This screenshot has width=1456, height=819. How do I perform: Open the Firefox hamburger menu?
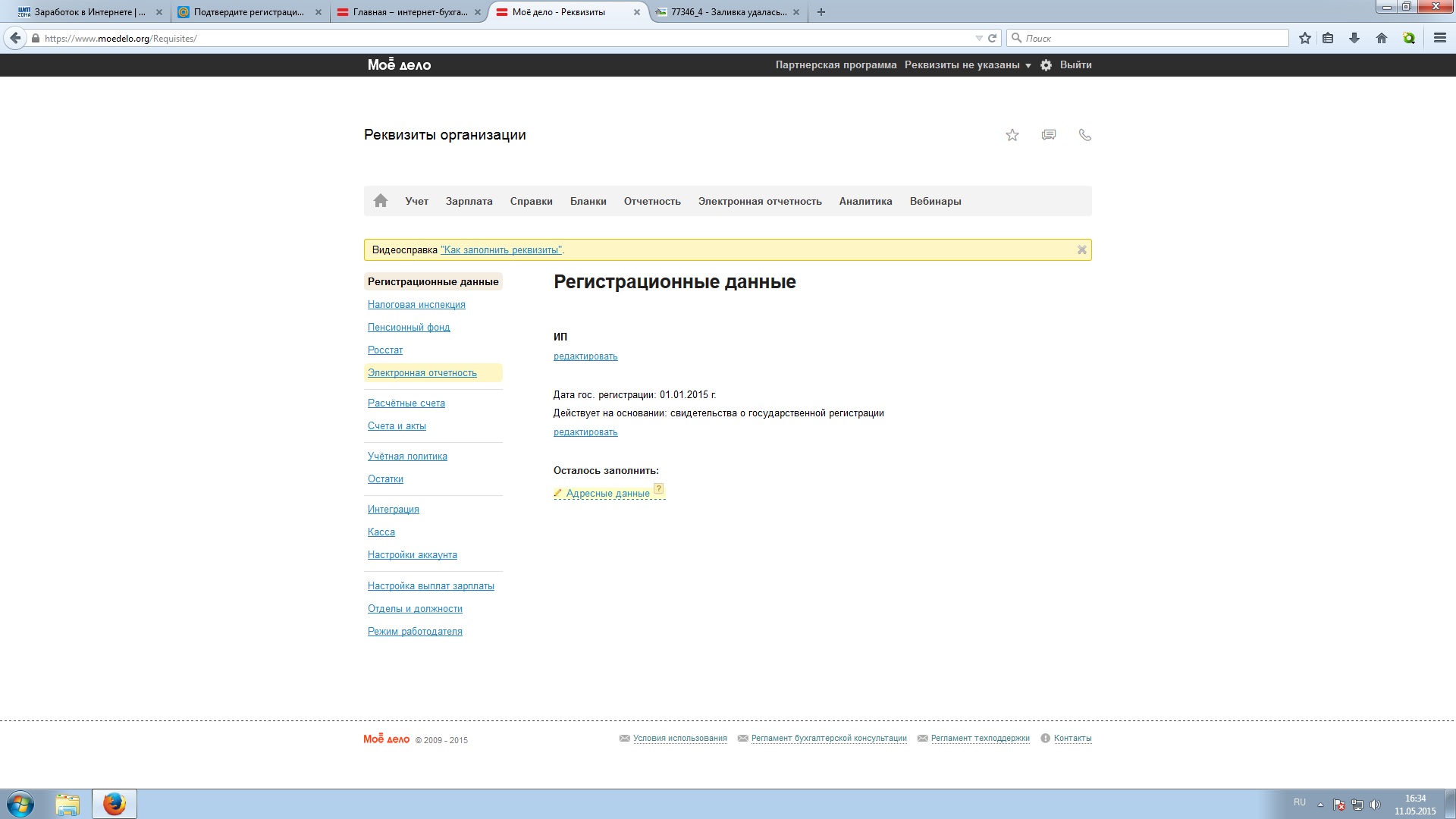(1440, 38)
